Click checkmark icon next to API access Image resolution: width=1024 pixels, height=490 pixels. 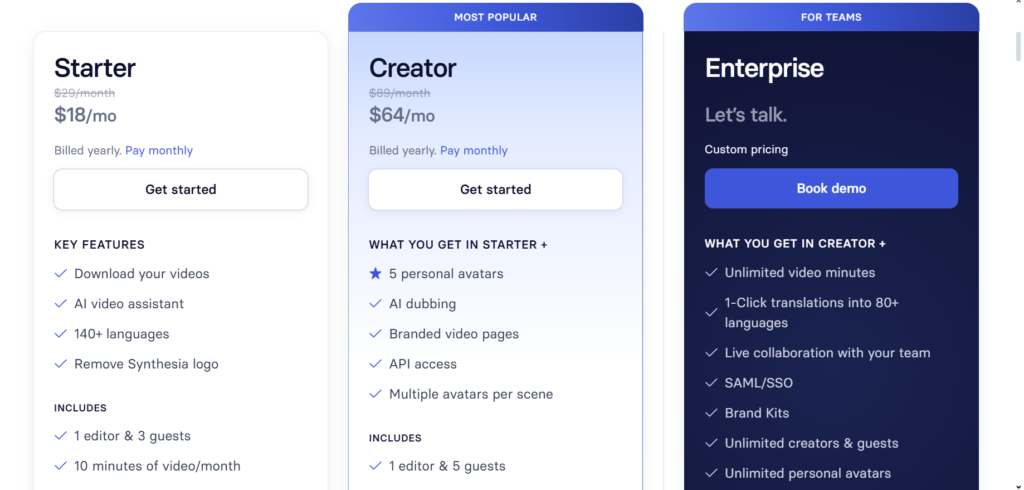coord(375,364)
